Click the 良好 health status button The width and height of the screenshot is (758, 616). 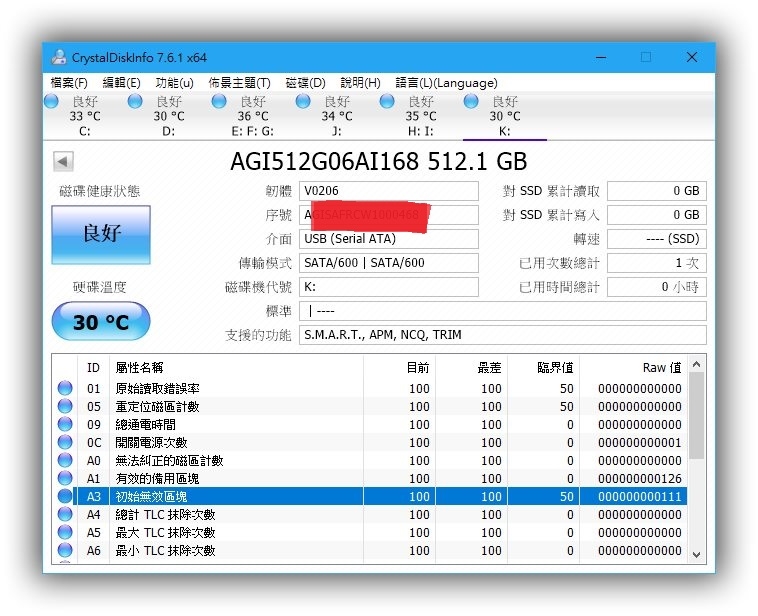[x=101, y=235]
